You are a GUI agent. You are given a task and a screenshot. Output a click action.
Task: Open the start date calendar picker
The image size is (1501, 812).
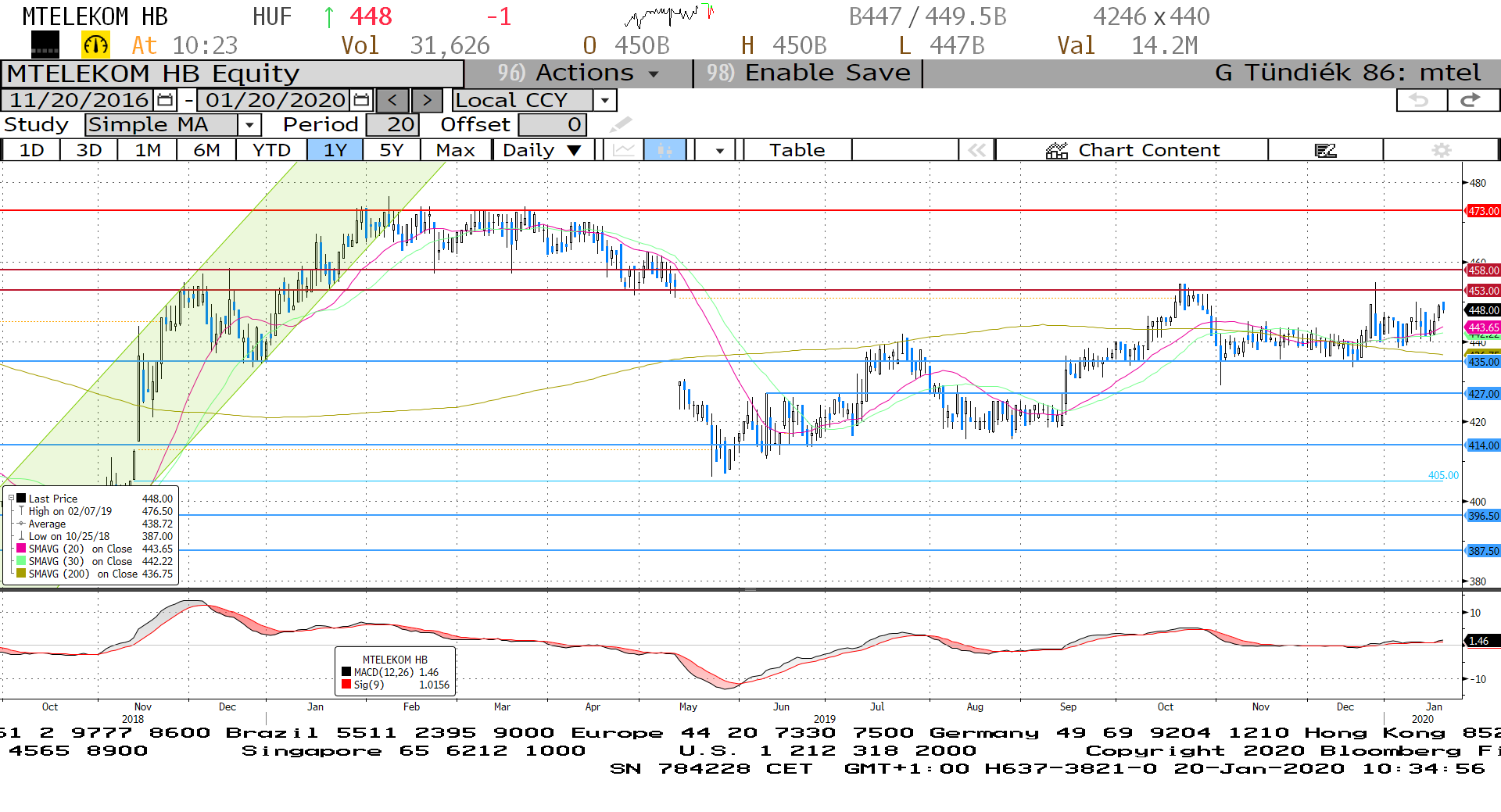pos(165,100)
